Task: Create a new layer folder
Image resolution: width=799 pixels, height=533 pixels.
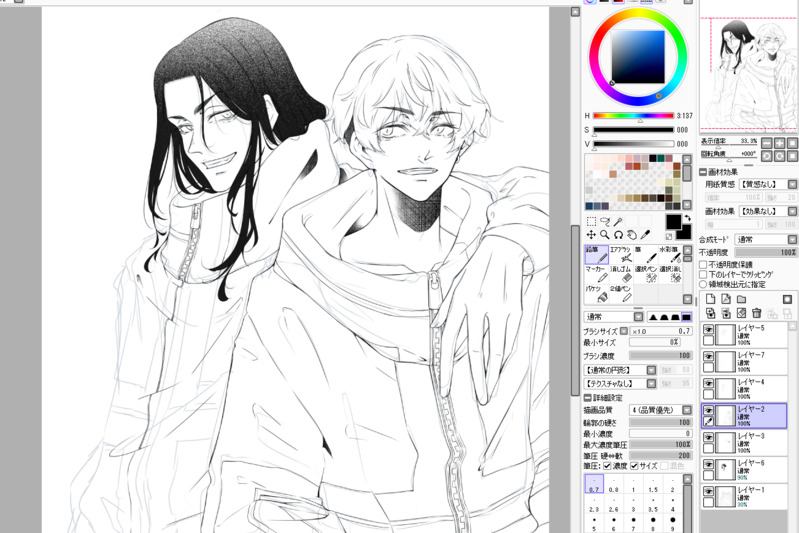Action: [x=741, y=299]
